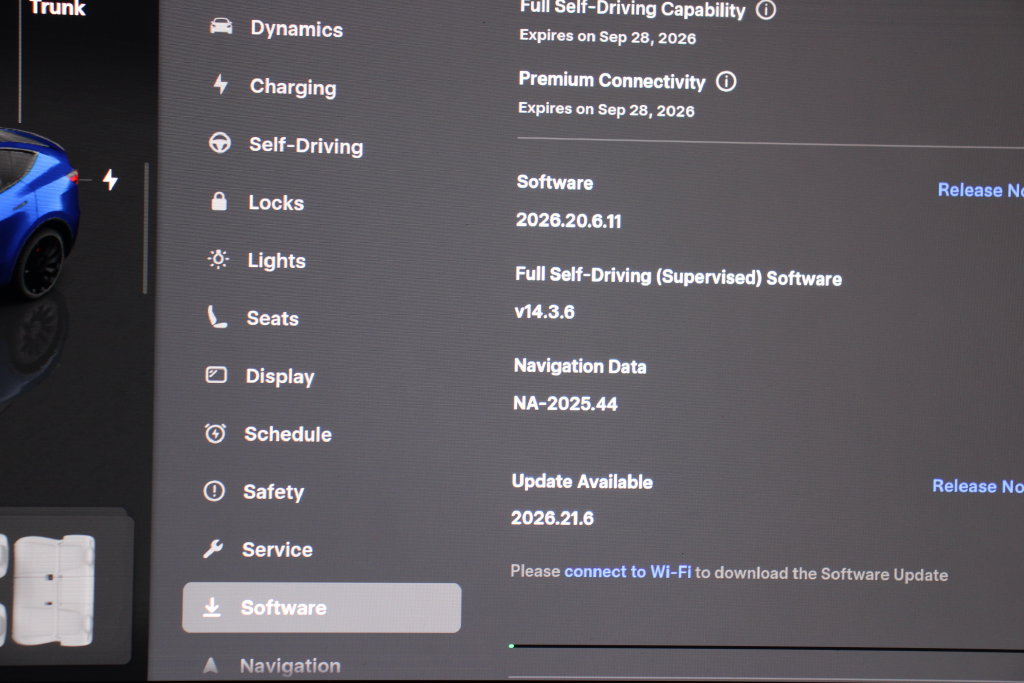Click Full Self-Driving Capability label
The height and width of the screenshot is (683, 1024).
tap(632, 8)
